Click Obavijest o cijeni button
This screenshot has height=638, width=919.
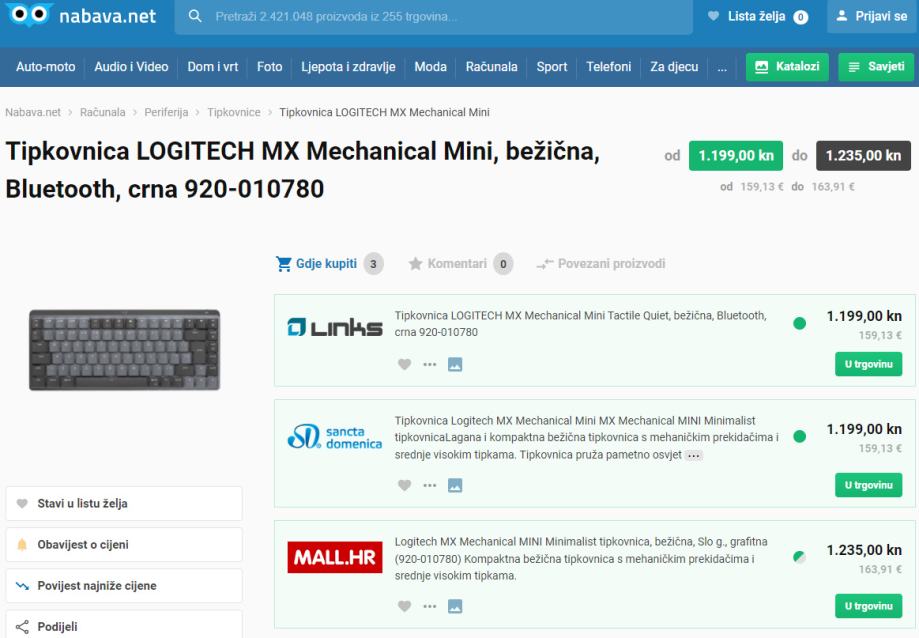click(124, 545)
